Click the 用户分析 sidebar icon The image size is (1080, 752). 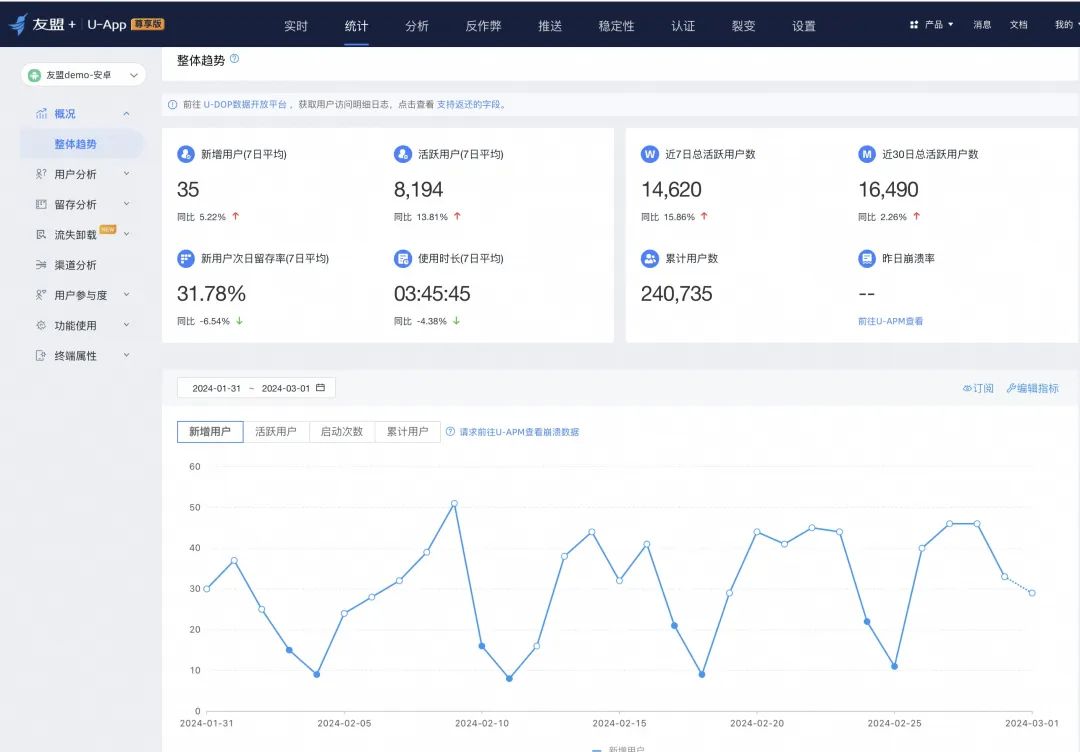pos(41,174)
